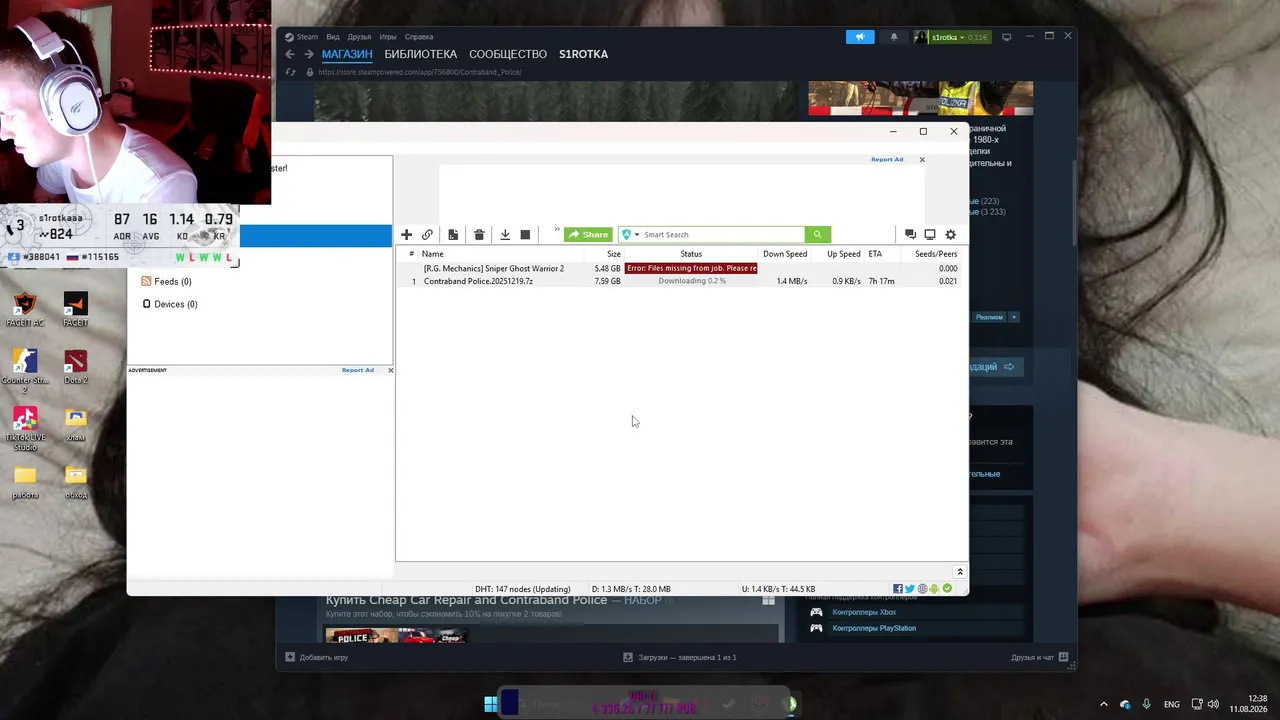Focus the Smart Search input field
This screenshot has height=720, width=1280.
coord(722,235)
